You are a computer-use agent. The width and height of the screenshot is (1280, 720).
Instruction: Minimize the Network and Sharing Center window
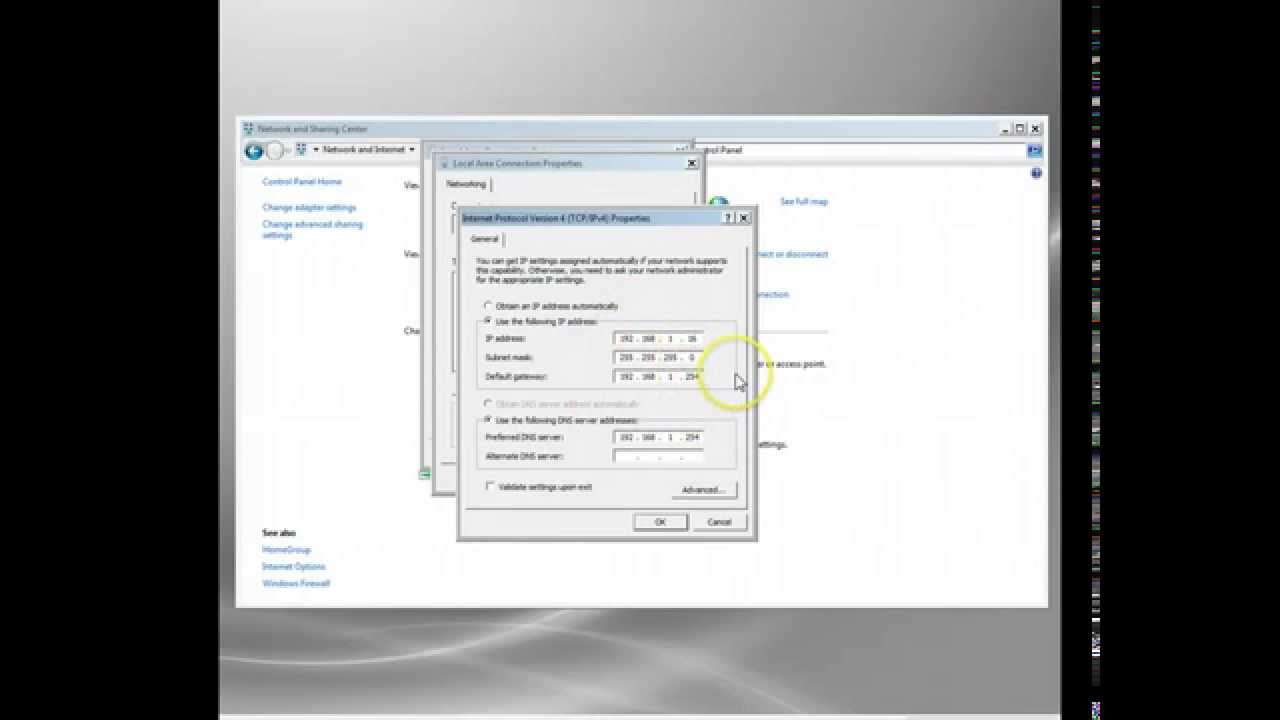coord(1007,129)
